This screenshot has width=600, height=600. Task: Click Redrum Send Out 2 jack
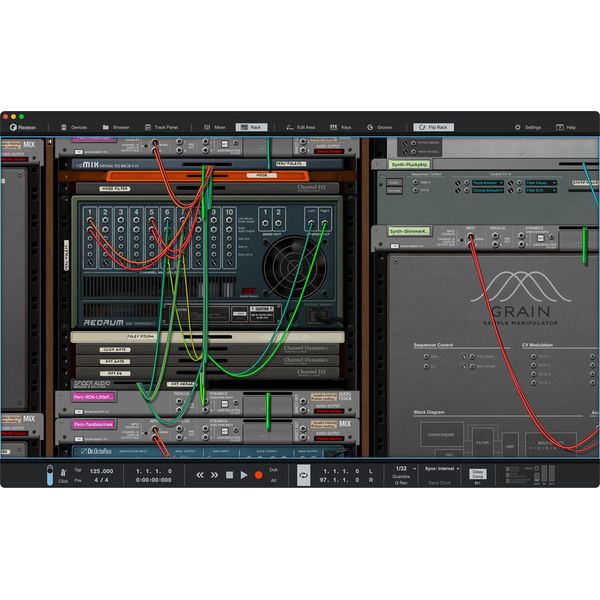[x=279, y=223]
